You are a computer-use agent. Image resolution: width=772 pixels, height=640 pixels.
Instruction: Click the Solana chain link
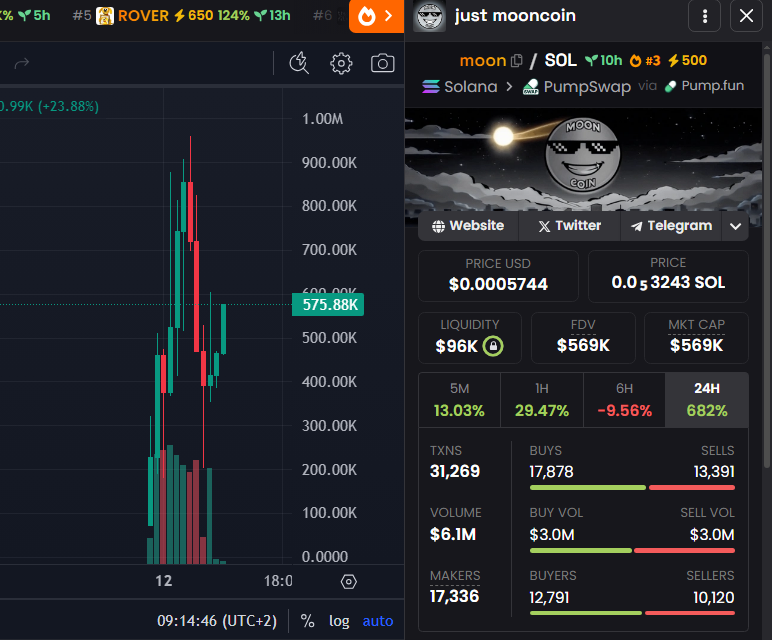click(460, 87)
